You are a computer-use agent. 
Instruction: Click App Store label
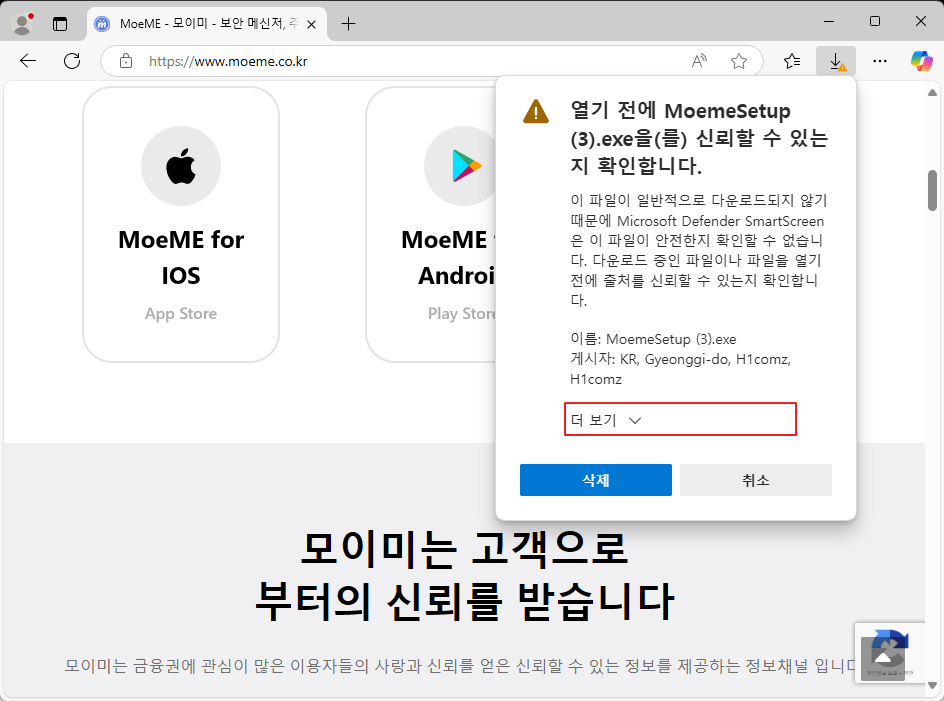pos(181,314)
